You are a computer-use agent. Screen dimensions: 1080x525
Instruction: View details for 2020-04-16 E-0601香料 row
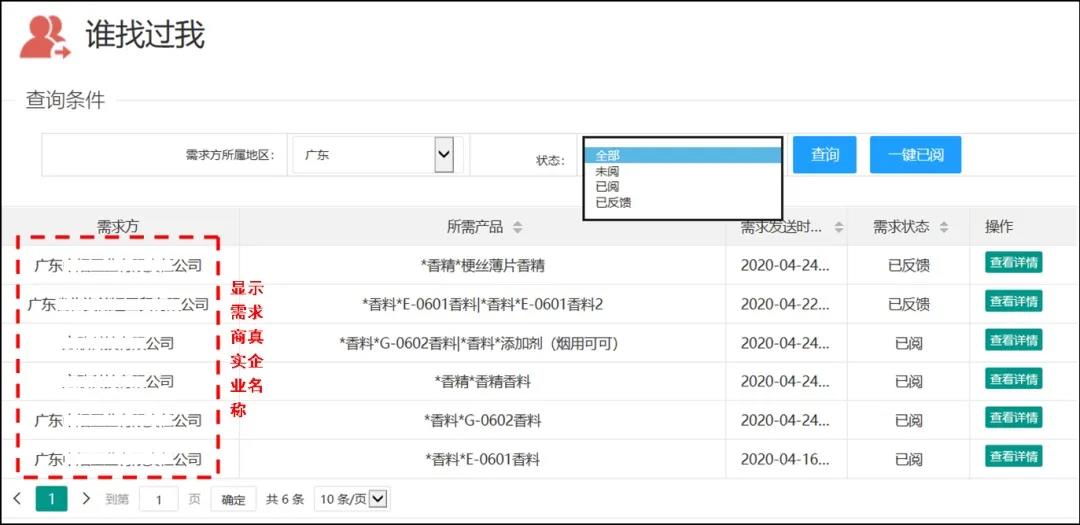(1013, 455)
